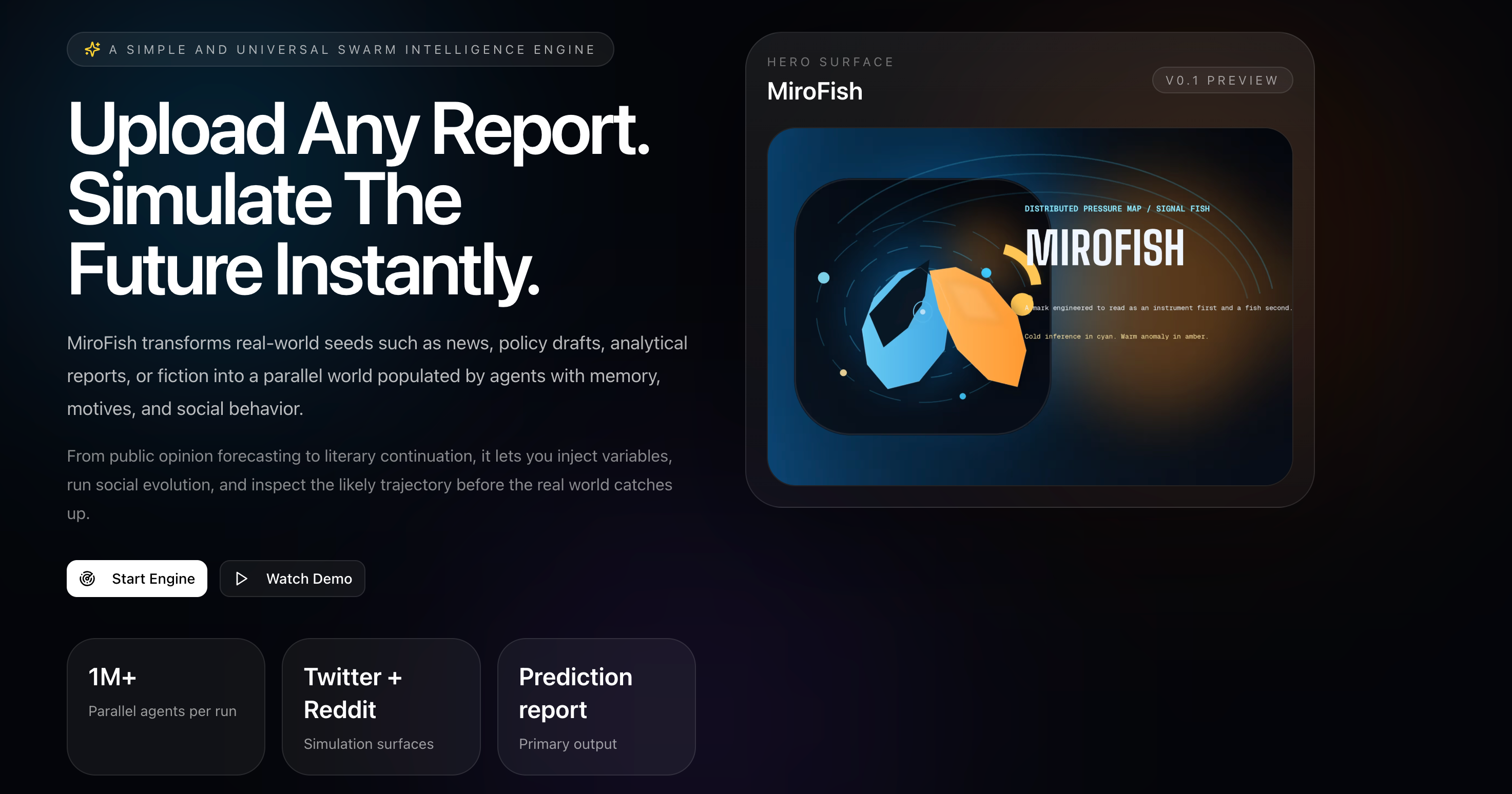Click the swarm intelligence engine tagline pill

340,49
